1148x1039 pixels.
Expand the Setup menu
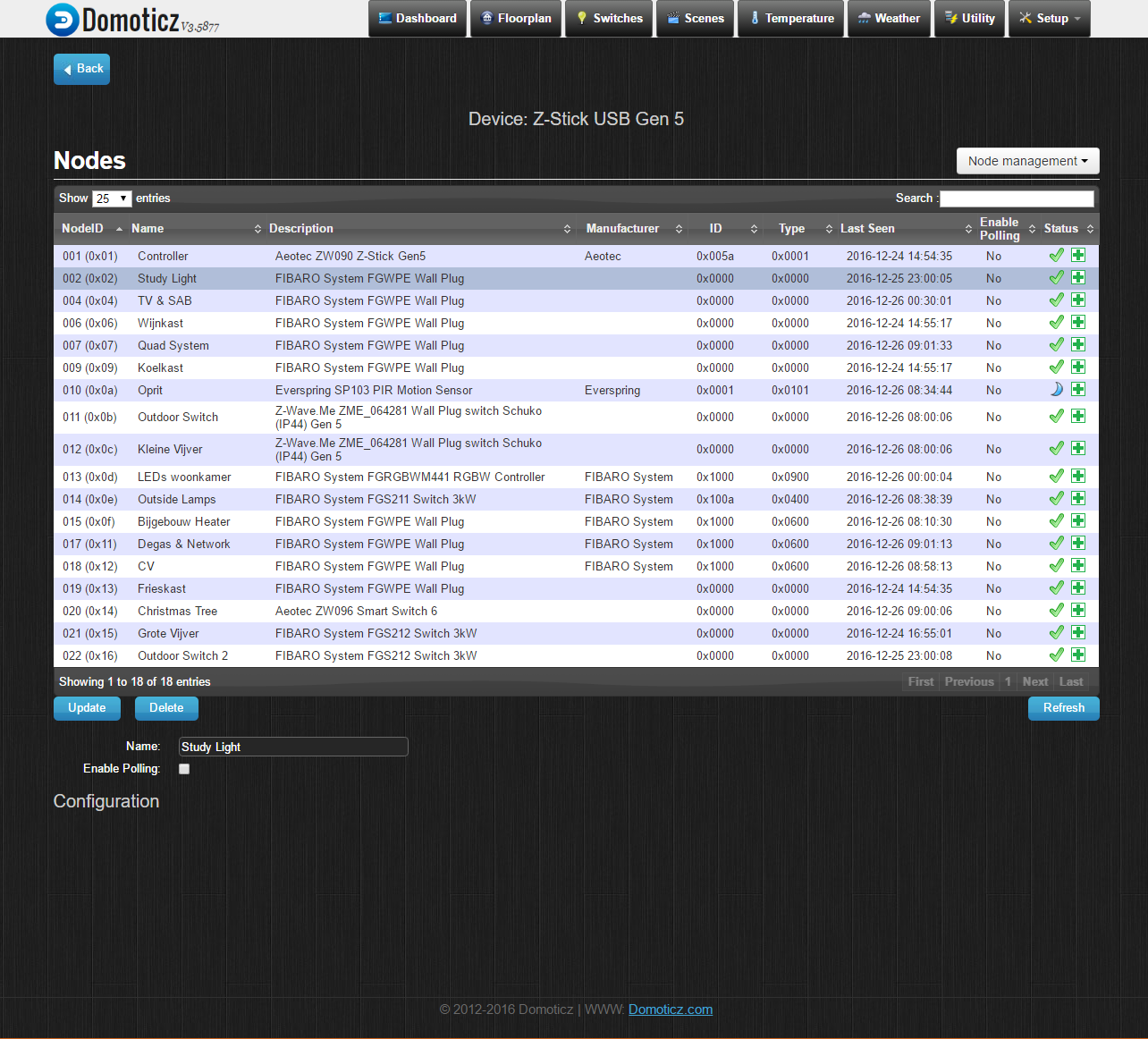[1050, 18]
